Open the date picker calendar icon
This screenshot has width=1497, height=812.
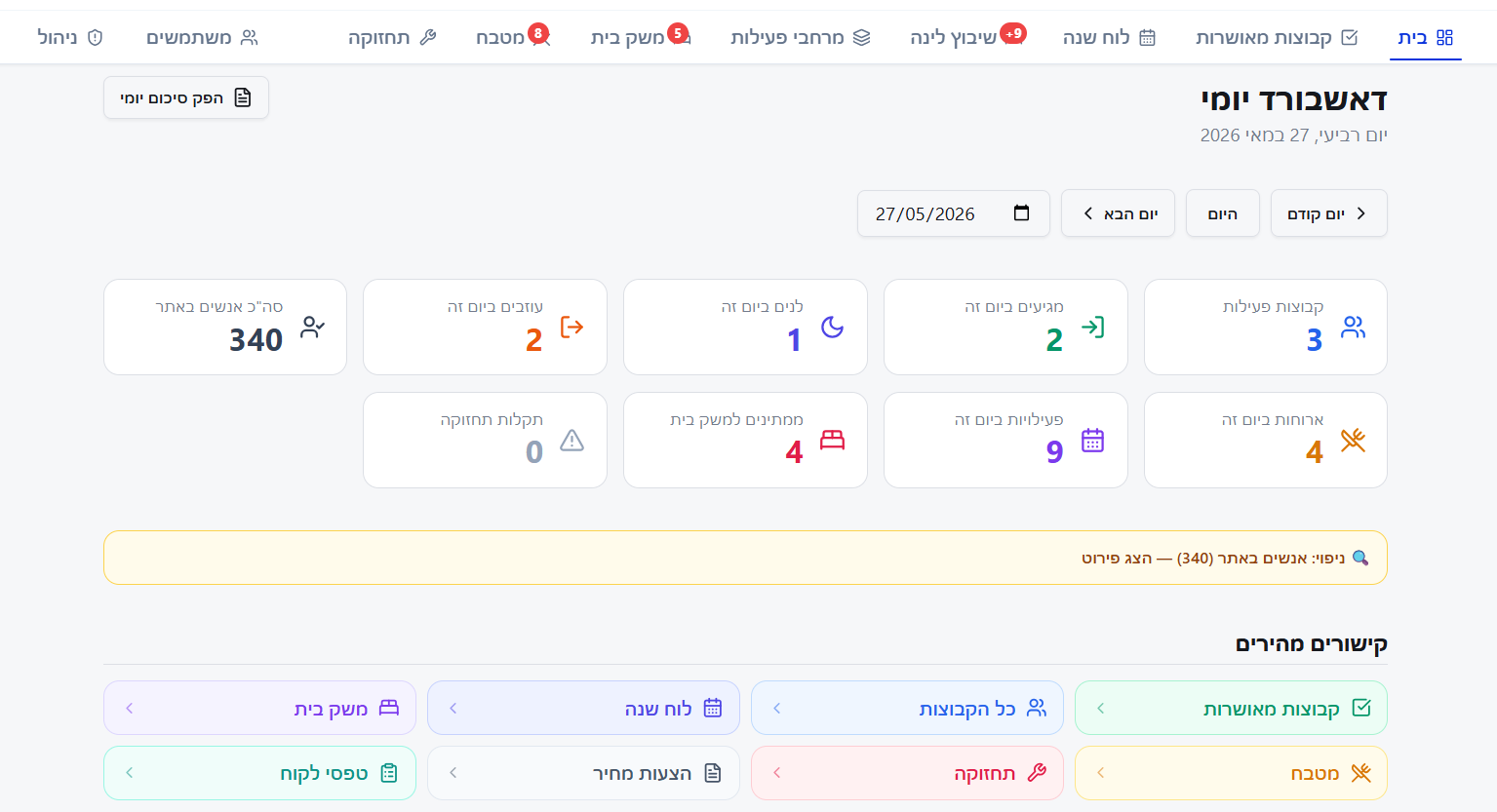pyautogui.click(x=1021, y=213)
